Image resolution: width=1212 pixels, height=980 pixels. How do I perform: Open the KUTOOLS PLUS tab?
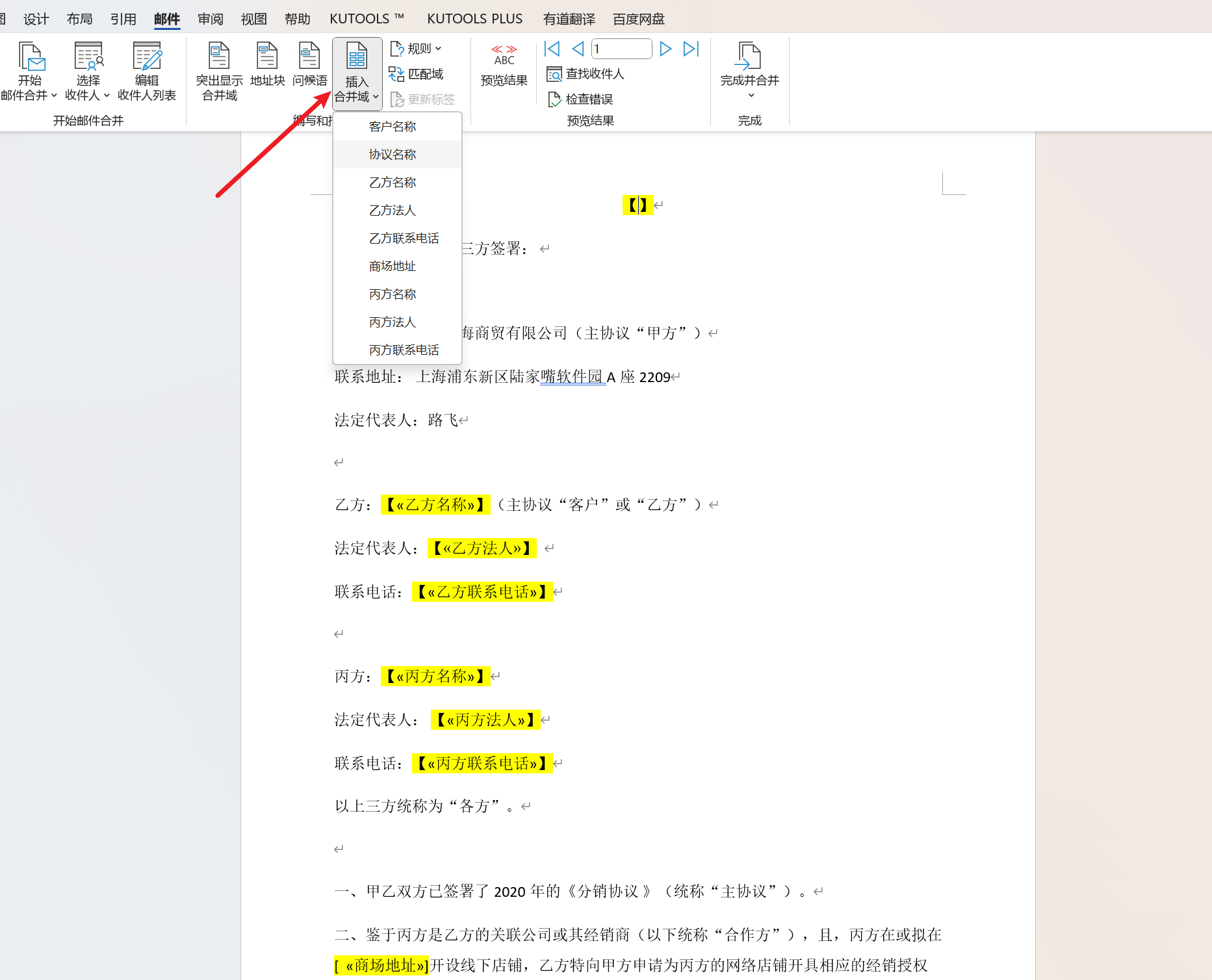[474, 19]
